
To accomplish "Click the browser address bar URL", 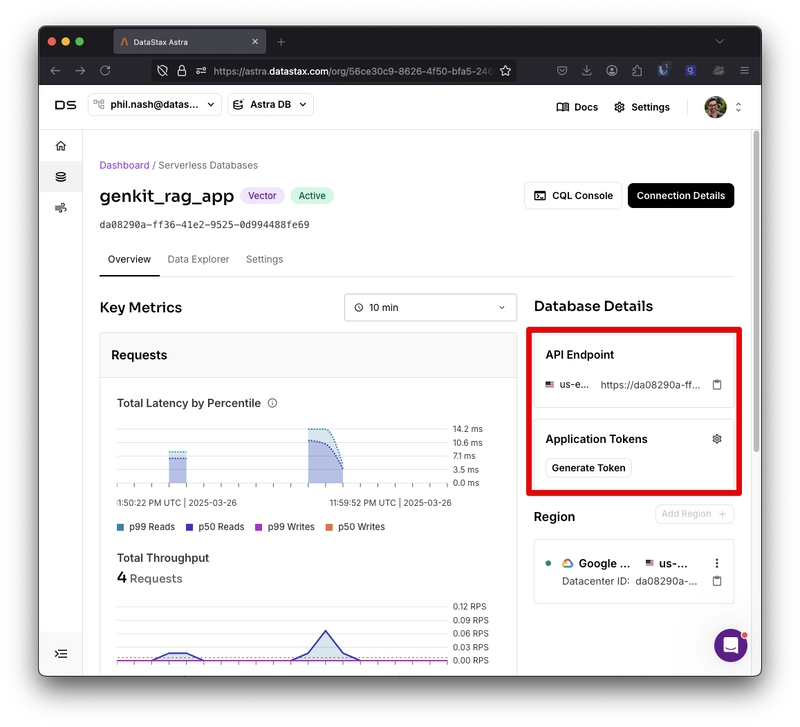I will coord(352,71).
